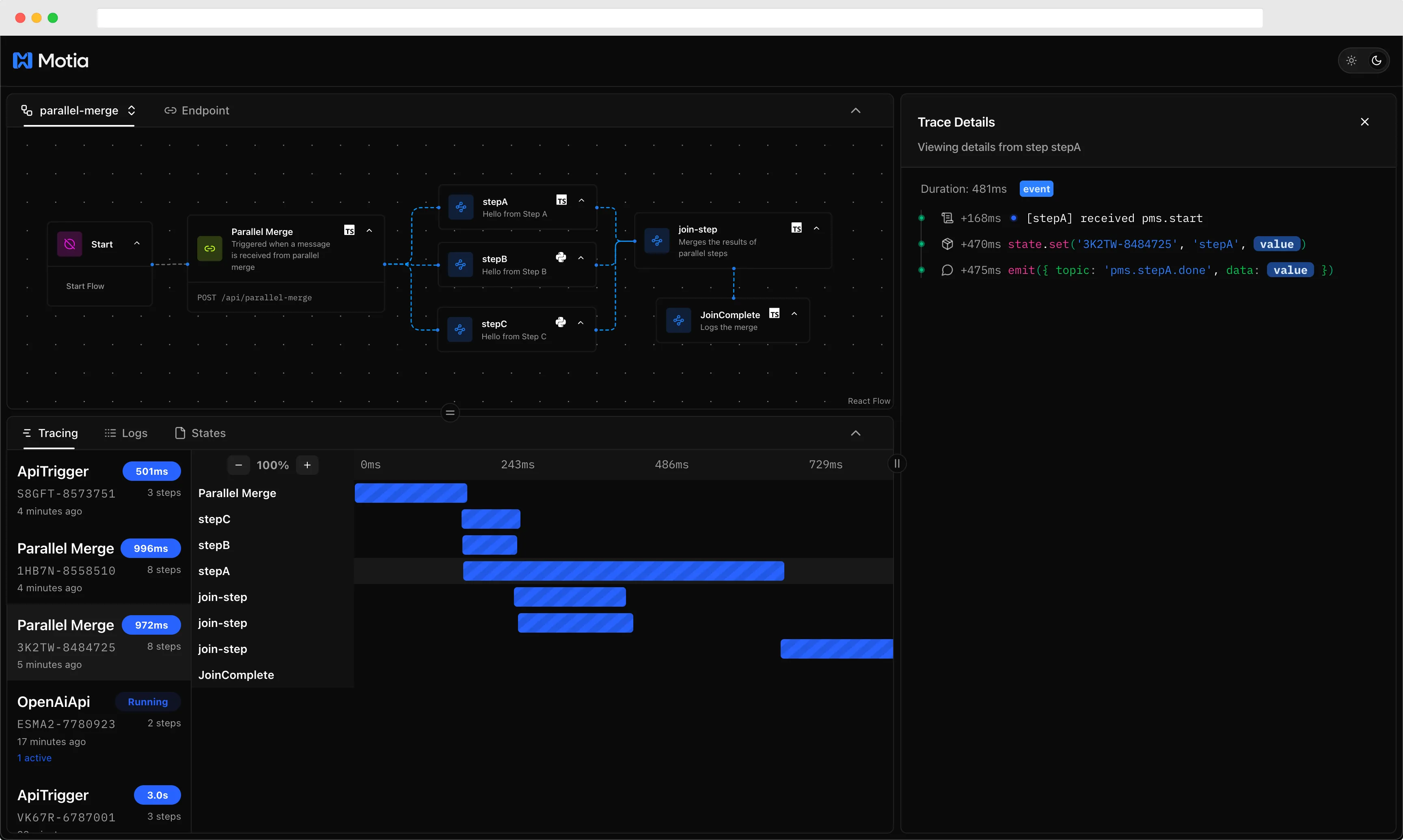This screenshot has height=840, width=1403.
Task: Click the green link icon on Parallel Merge node
Action: pyautogui.click(x=209, y=248)
